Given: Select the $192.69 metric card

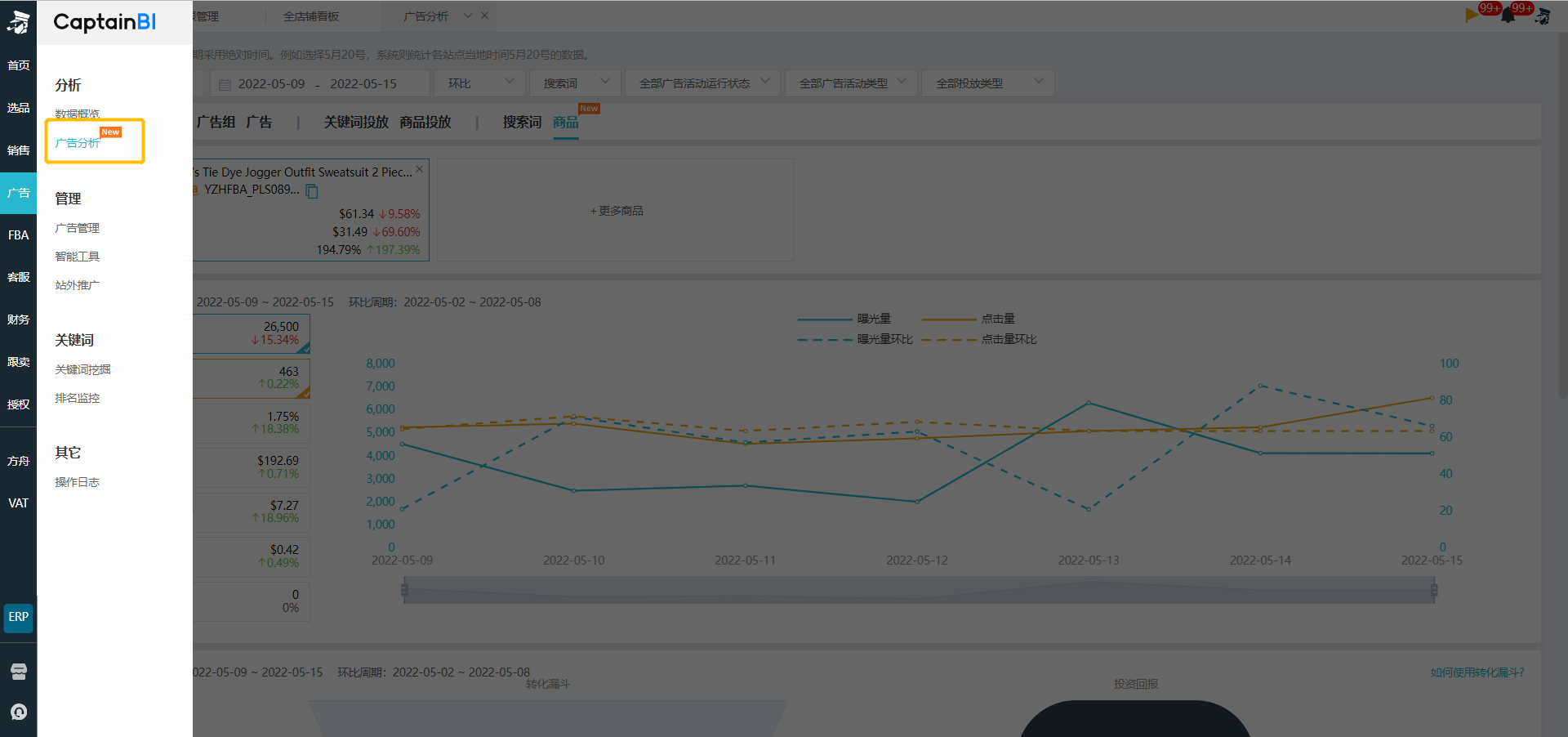Looking at the screenshot, I should click(252, 467).
